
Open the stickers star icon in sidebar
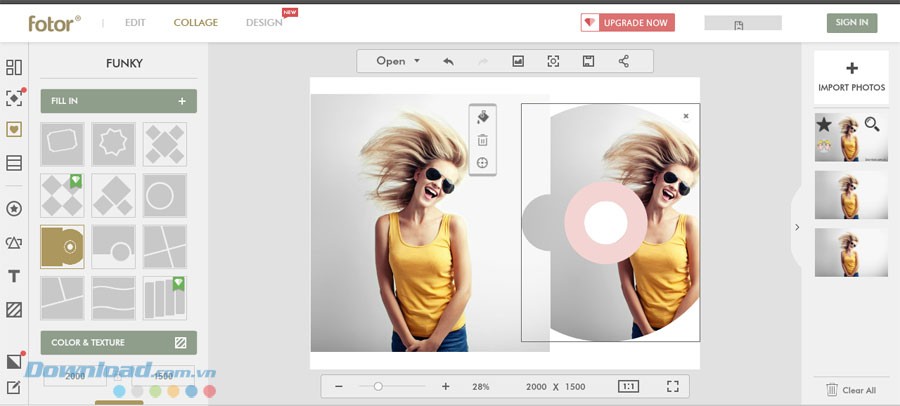tap(14, 209)
